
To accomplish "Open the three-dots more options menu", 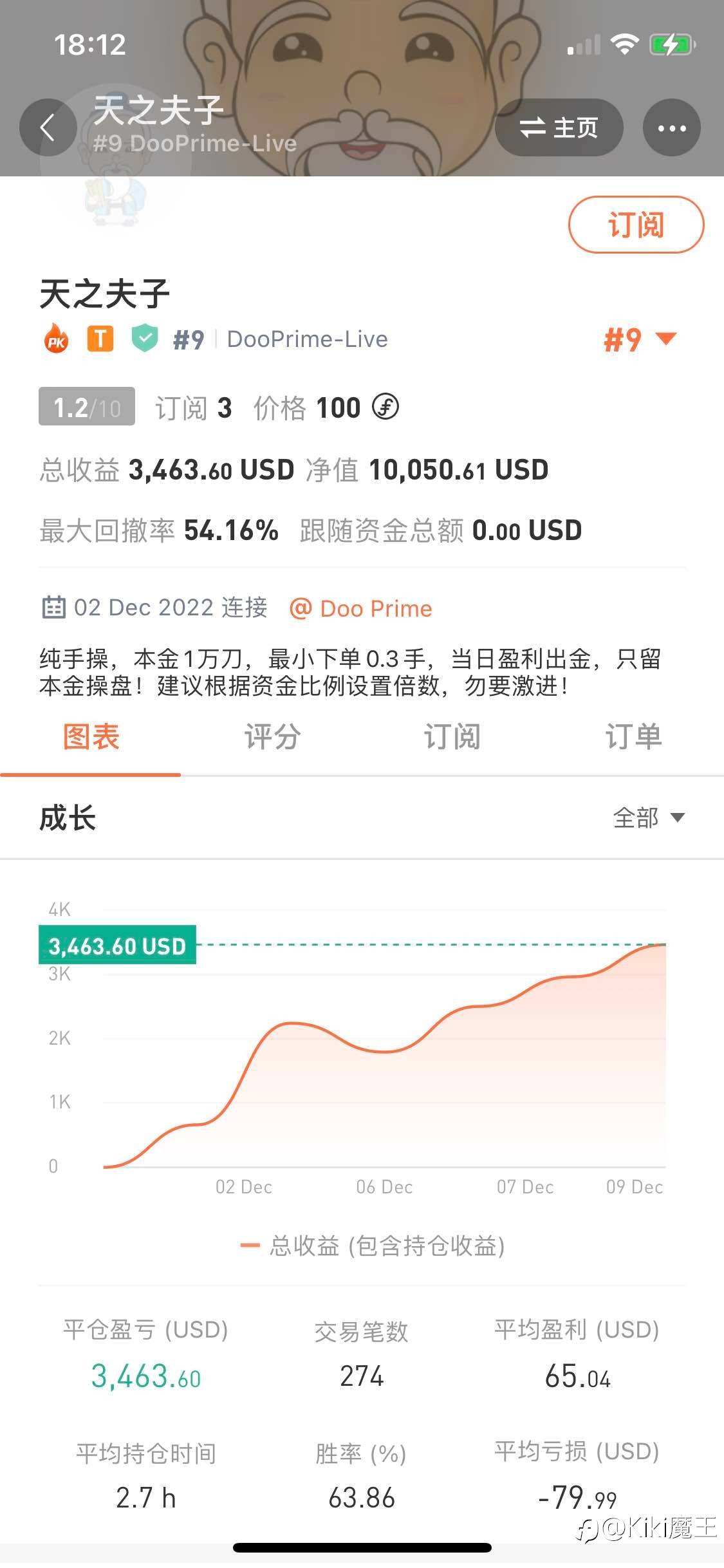I will pyautogui.click(x=671, y=127).
